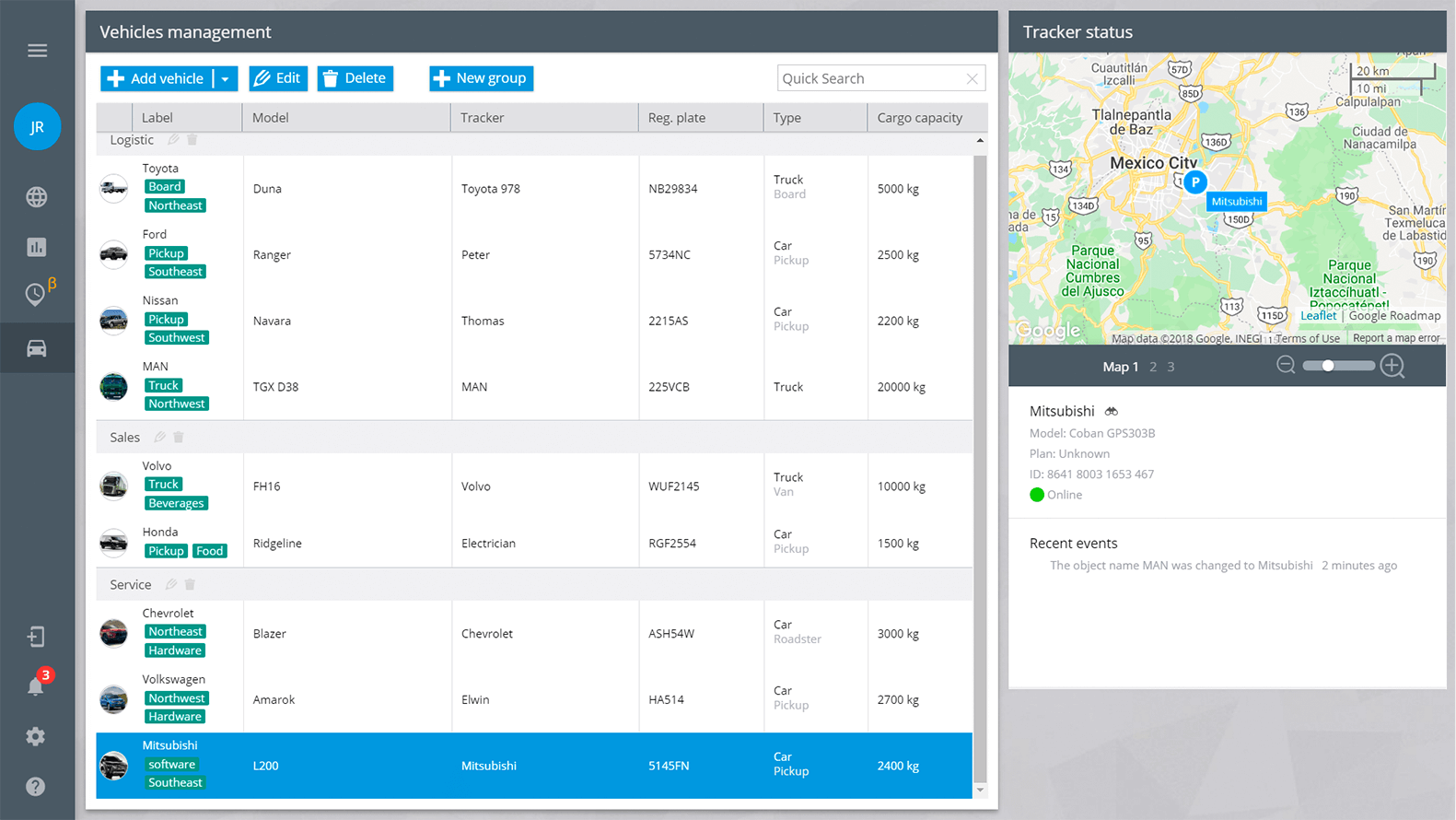1456x820 pixels.
Task: Delete the Sales group with trash icon
Action: [179, 437]
